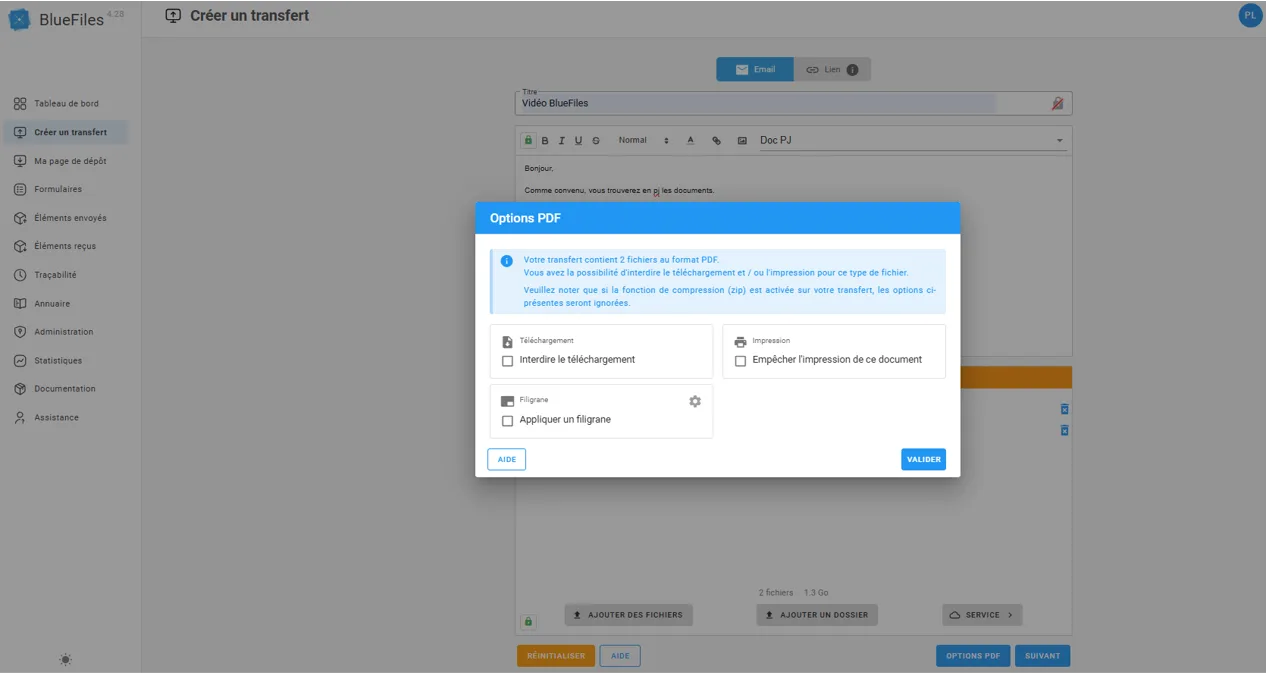
Task: Select Créer un transfert menu item
Action: (66, 132)
